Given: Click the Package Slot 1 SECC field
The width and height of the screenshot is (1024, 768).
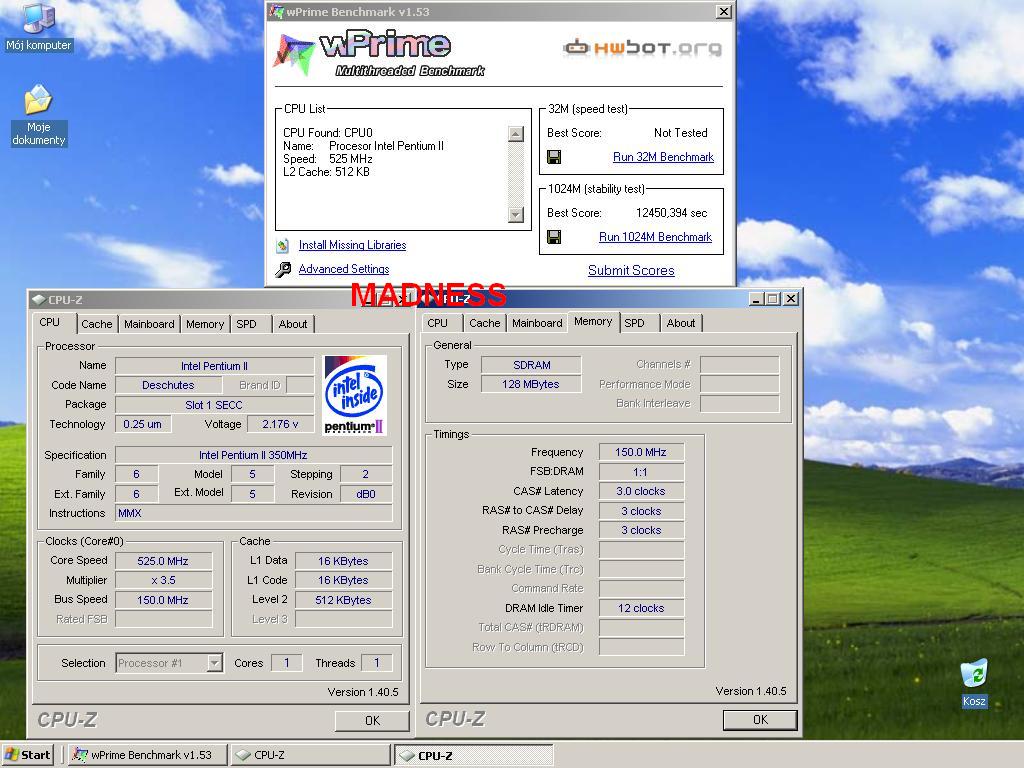Looking at the screenshot, I should 214,405.
